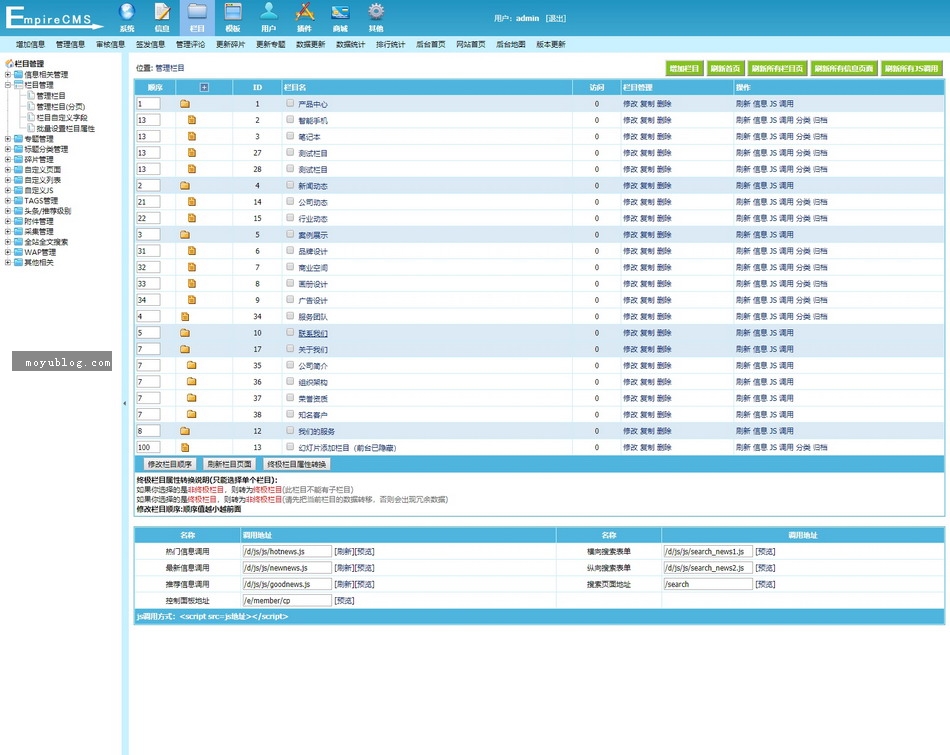Collapse the 栏目管理 tree node
Image resolution: width=950 pixels, height=755 pixels.
[8, 85]
